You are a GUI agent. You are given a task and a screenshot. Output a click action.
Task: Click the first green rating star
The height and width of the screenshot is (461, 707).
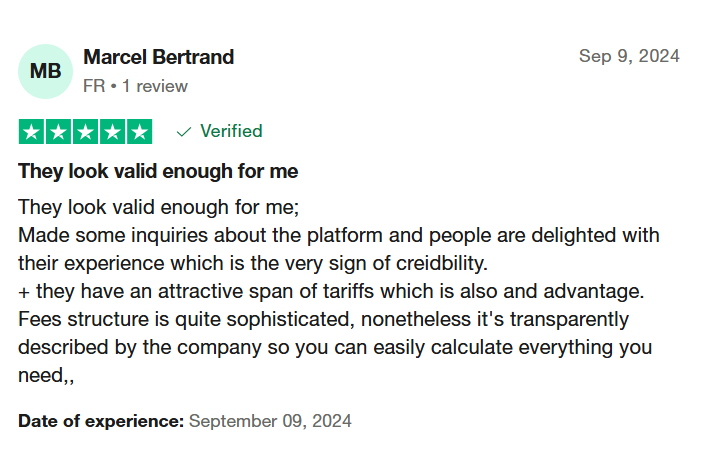(31, 132)
